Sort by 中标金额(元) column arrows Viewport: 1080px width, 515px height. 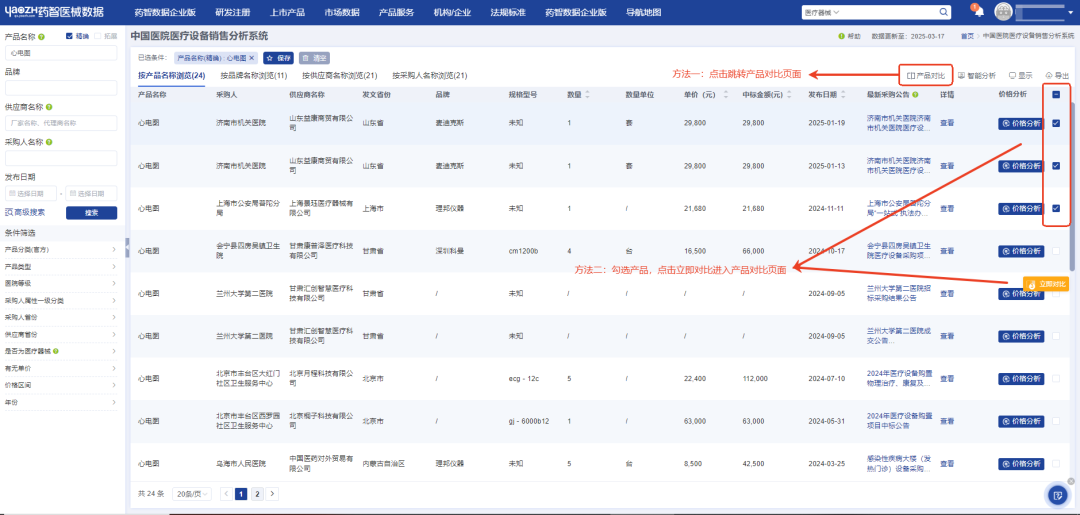point(789,94)
